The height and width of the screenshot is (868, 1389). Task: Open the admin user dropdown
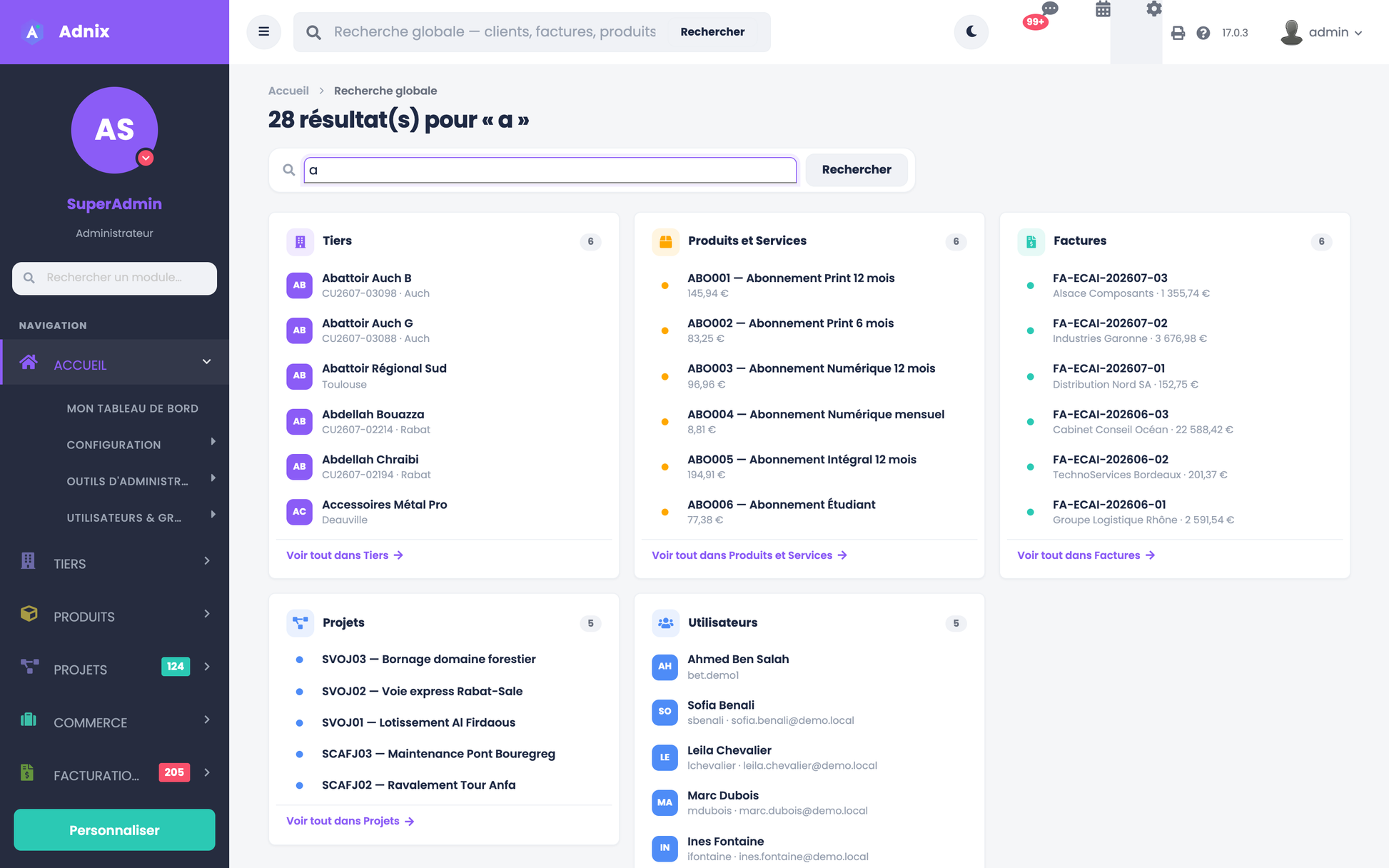(x=1321, y=32)
